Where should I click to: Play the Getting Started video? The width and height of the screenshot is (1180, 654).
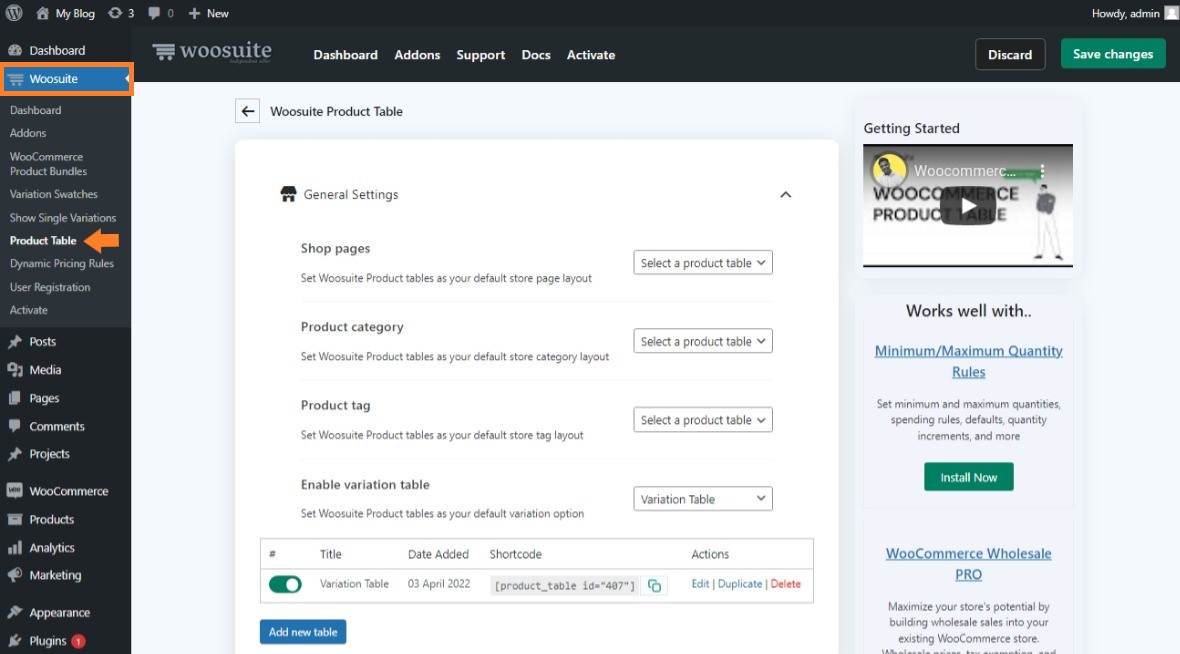(968, 205)
